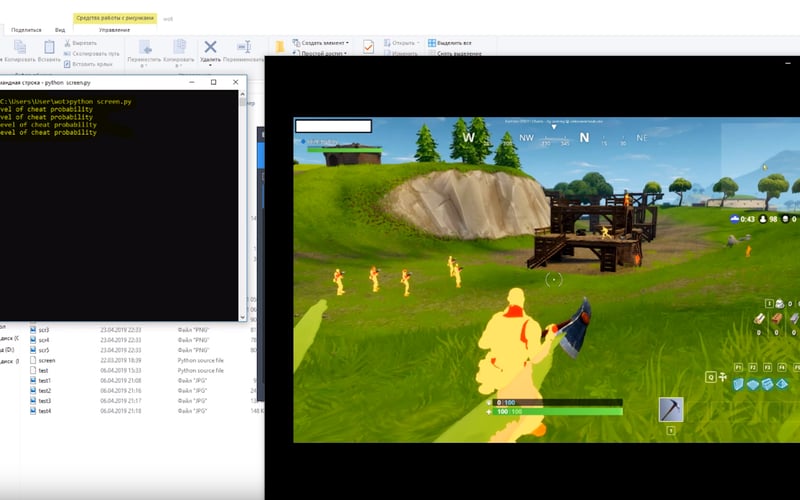
Task: Select the wall building piece under F1
Action: (x=738, y=384)
